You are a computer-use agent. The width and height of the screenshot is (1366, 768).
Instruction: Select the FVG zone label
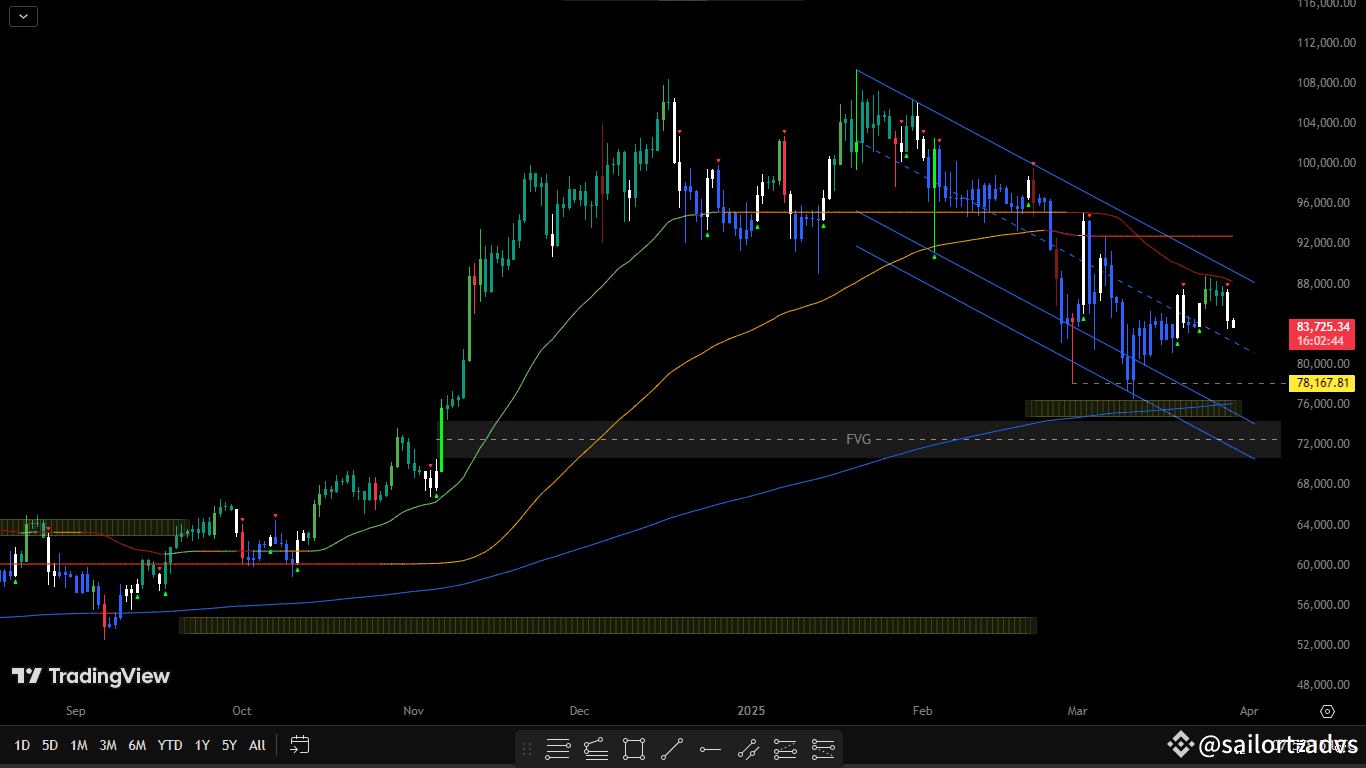(x=858, y=439)
